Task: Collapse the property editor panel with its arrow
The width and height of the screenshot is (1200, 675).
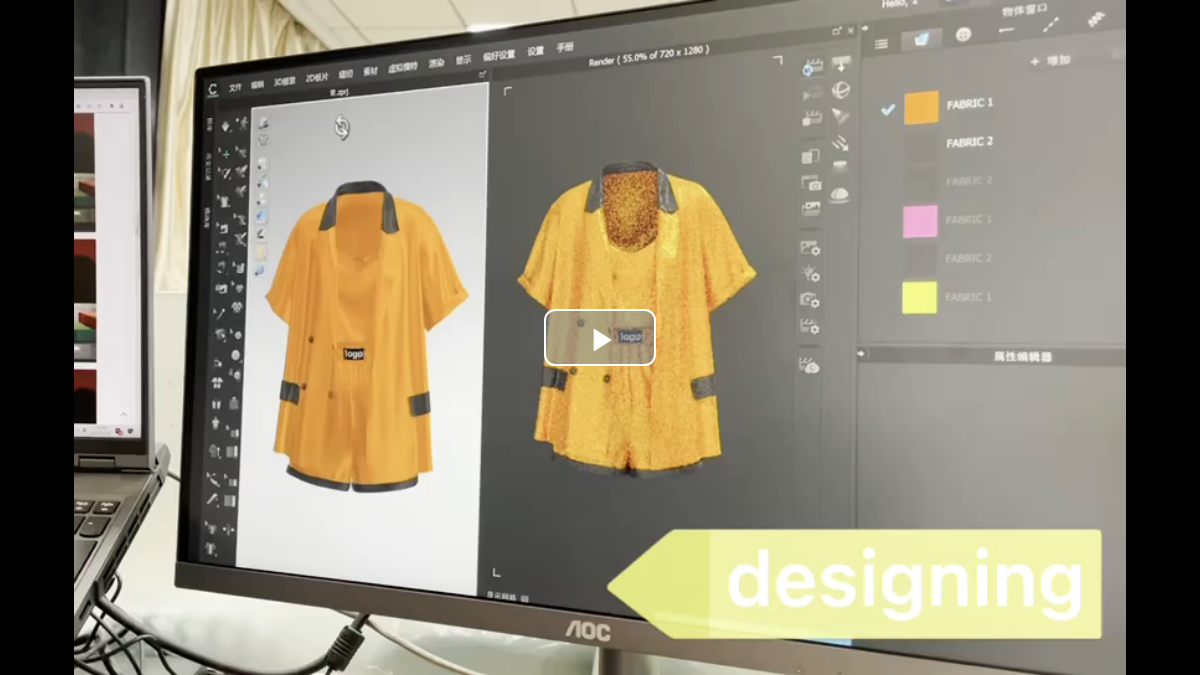Action: point(863,354)
